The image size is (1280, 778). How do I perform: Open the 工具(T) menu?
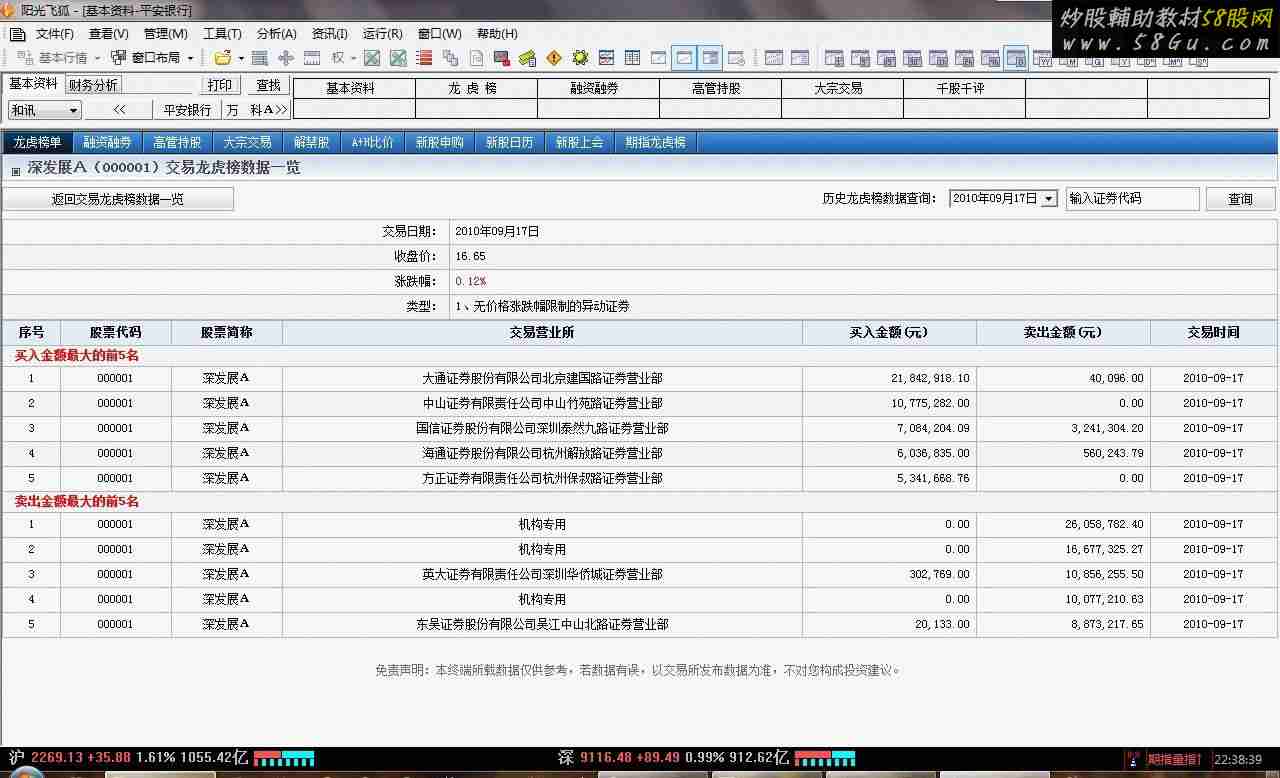tap(222, 34)
